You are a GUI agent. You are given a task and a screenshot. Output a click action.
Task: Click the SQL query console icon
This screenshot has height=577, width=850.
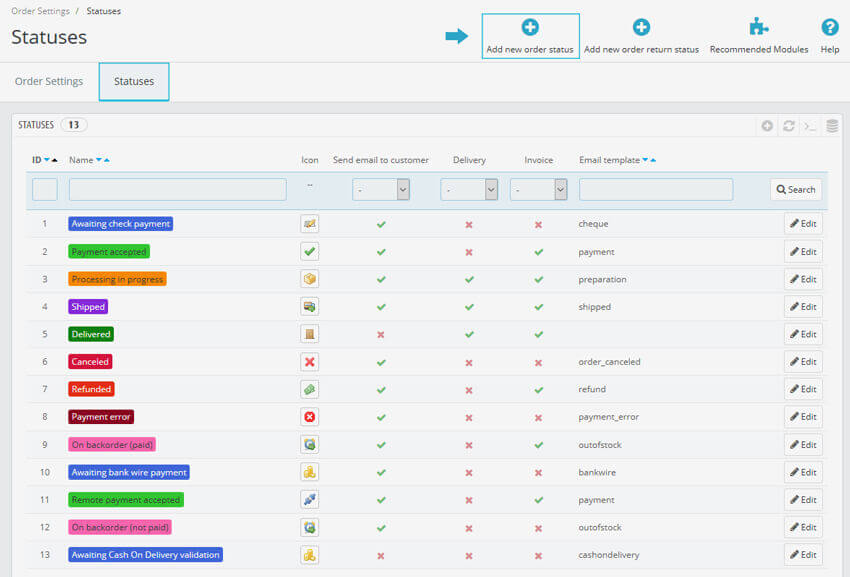[808, 126]
